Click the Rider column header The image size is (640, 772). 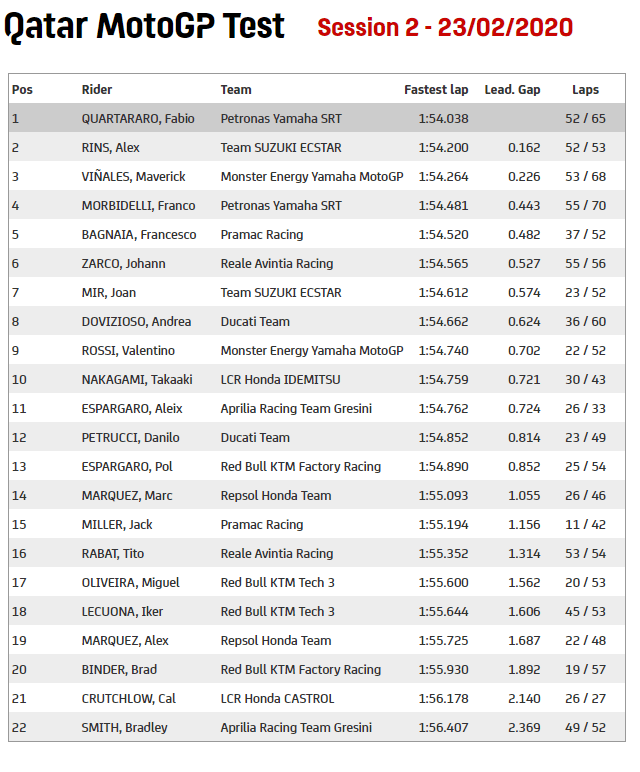pos(97,89)
